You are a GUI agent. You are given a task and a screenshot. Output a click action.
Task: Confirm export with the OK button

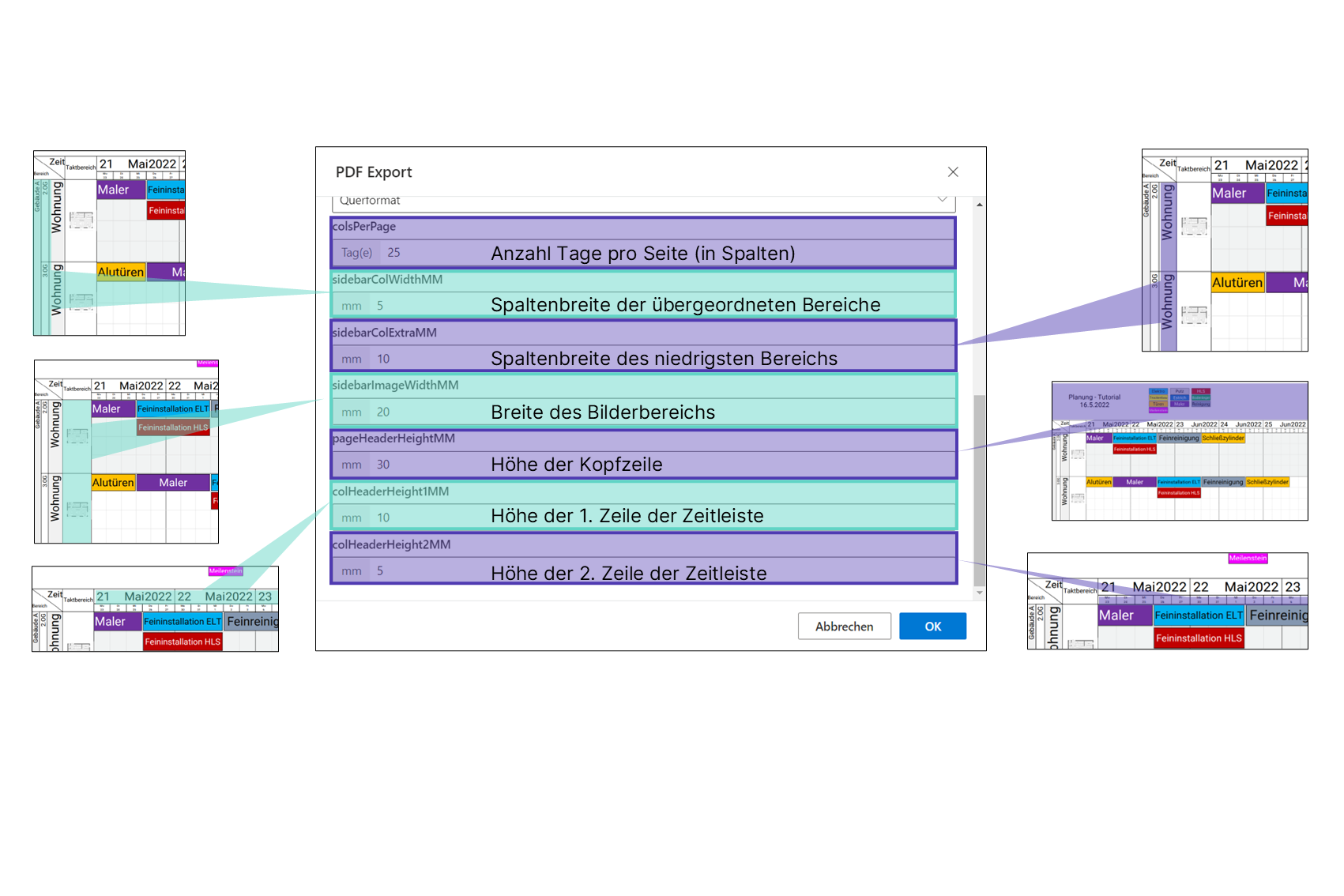(x=932, y=627)
